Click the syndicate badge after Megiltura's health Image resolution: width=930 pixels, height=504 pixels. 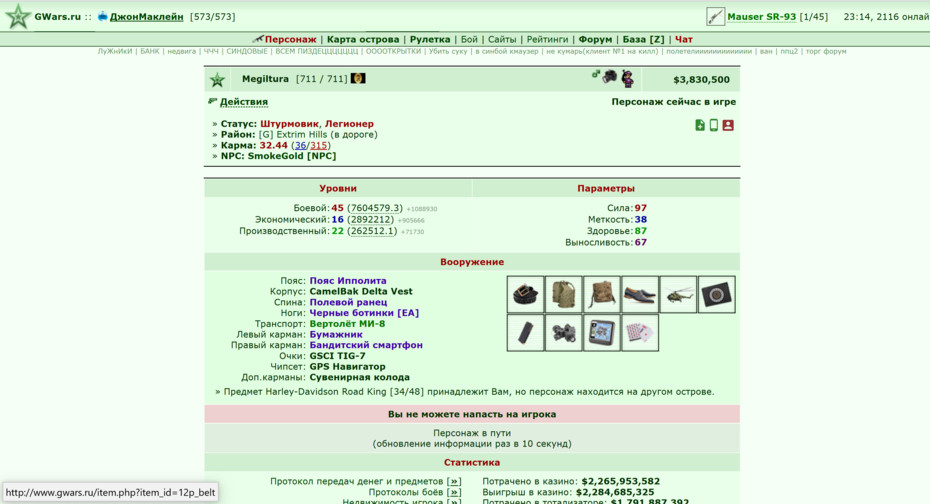click(358, 78)
